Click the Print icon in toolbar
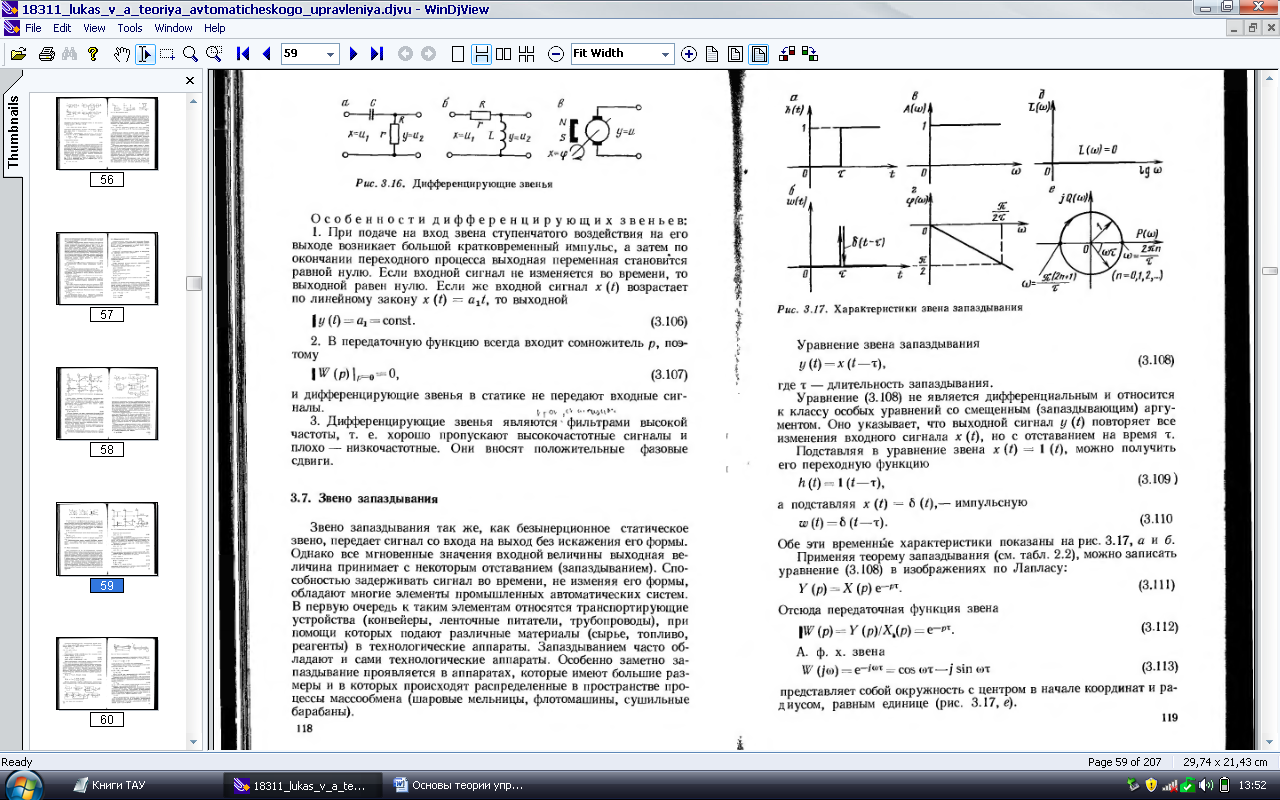This screenshot has width=1280, height=800. click(x=46, y=54)
